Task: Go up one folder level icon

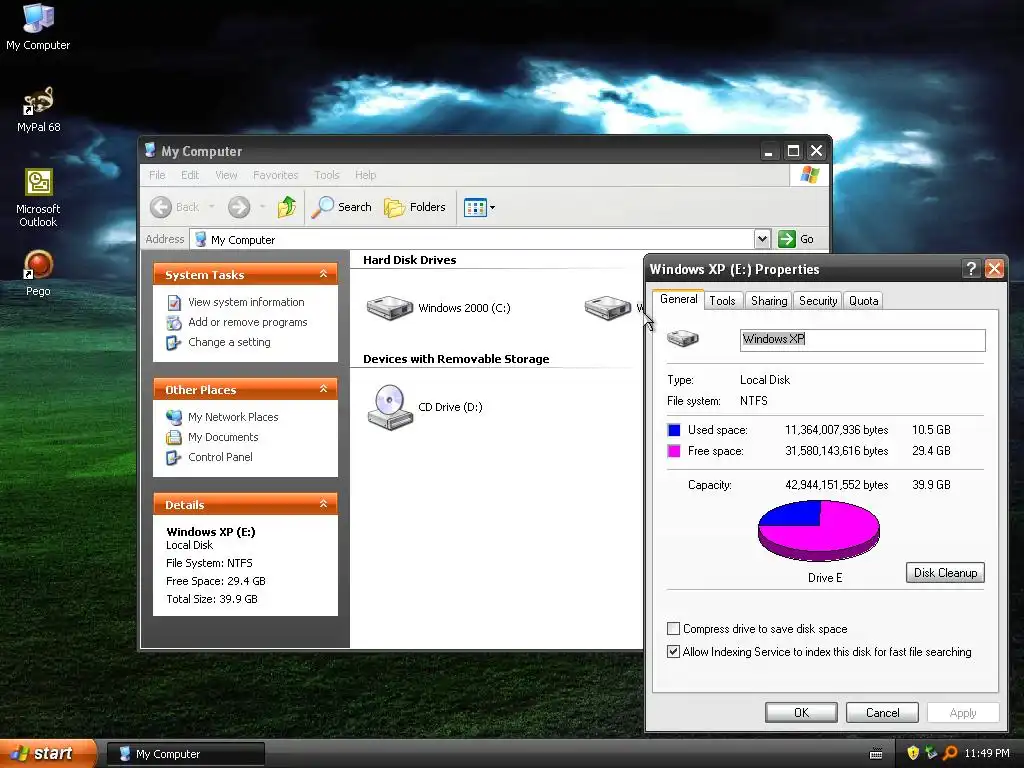Action: (287, 207)
